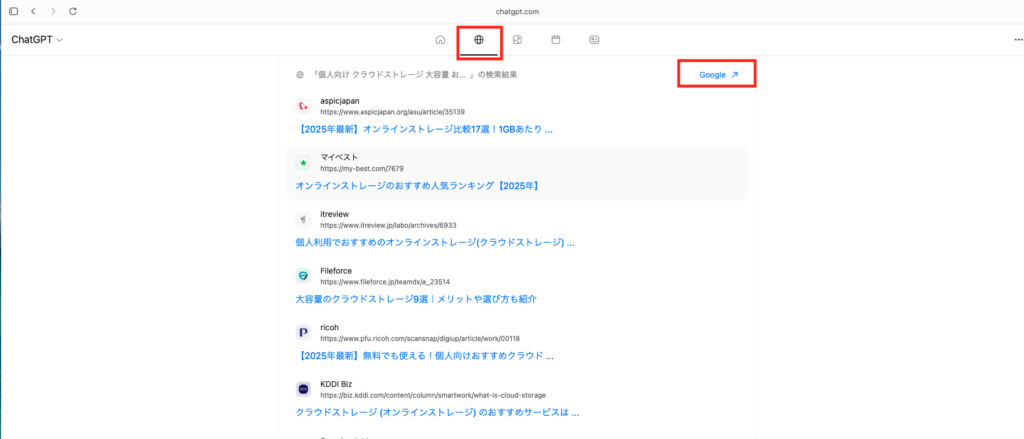Click the browser back arrow
The height and width of the screenshot is (439, 1024).
33,11
